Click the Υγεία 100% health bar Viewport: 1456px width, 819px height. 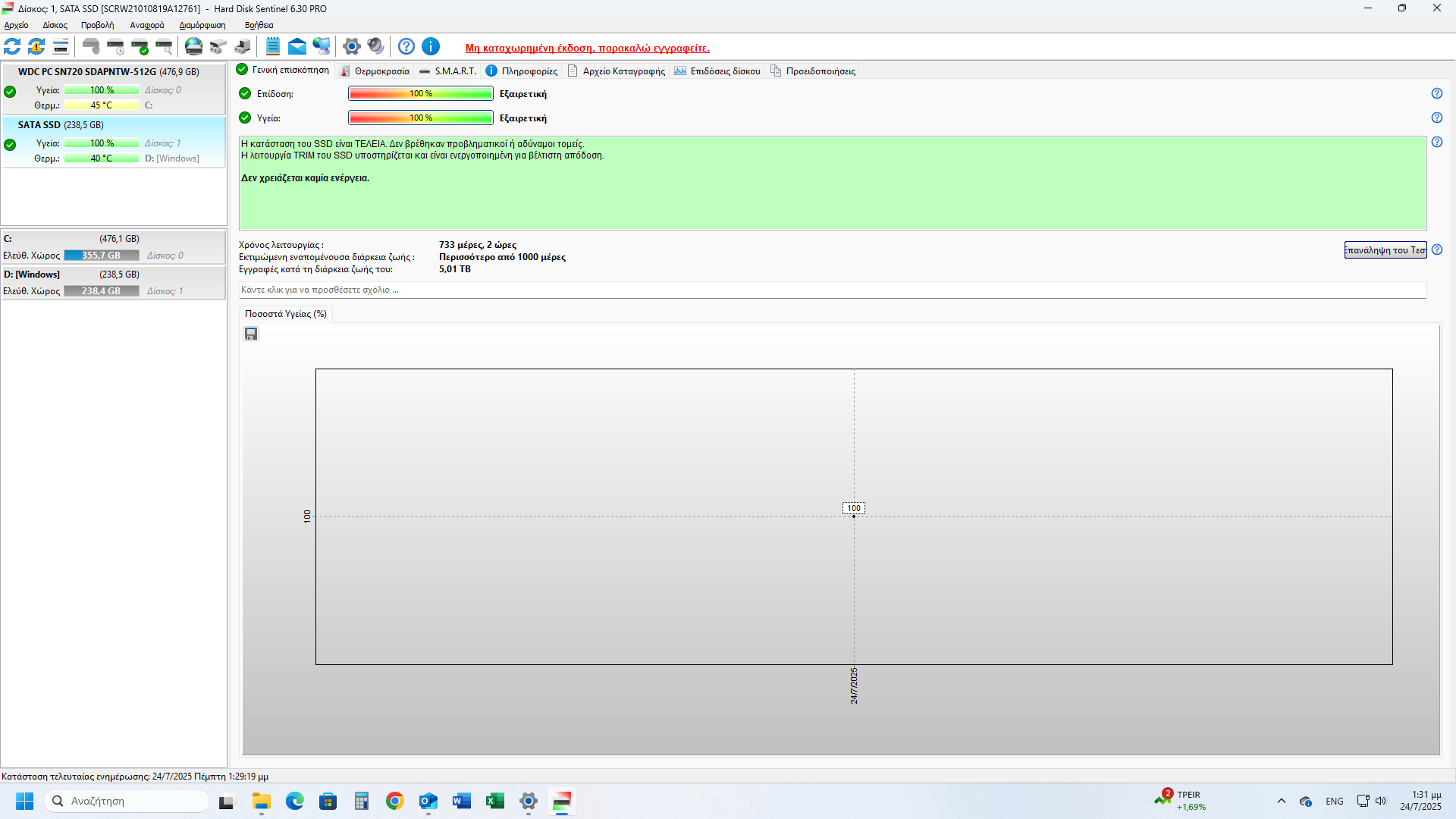pyautogui.click(x=420, y=118)
